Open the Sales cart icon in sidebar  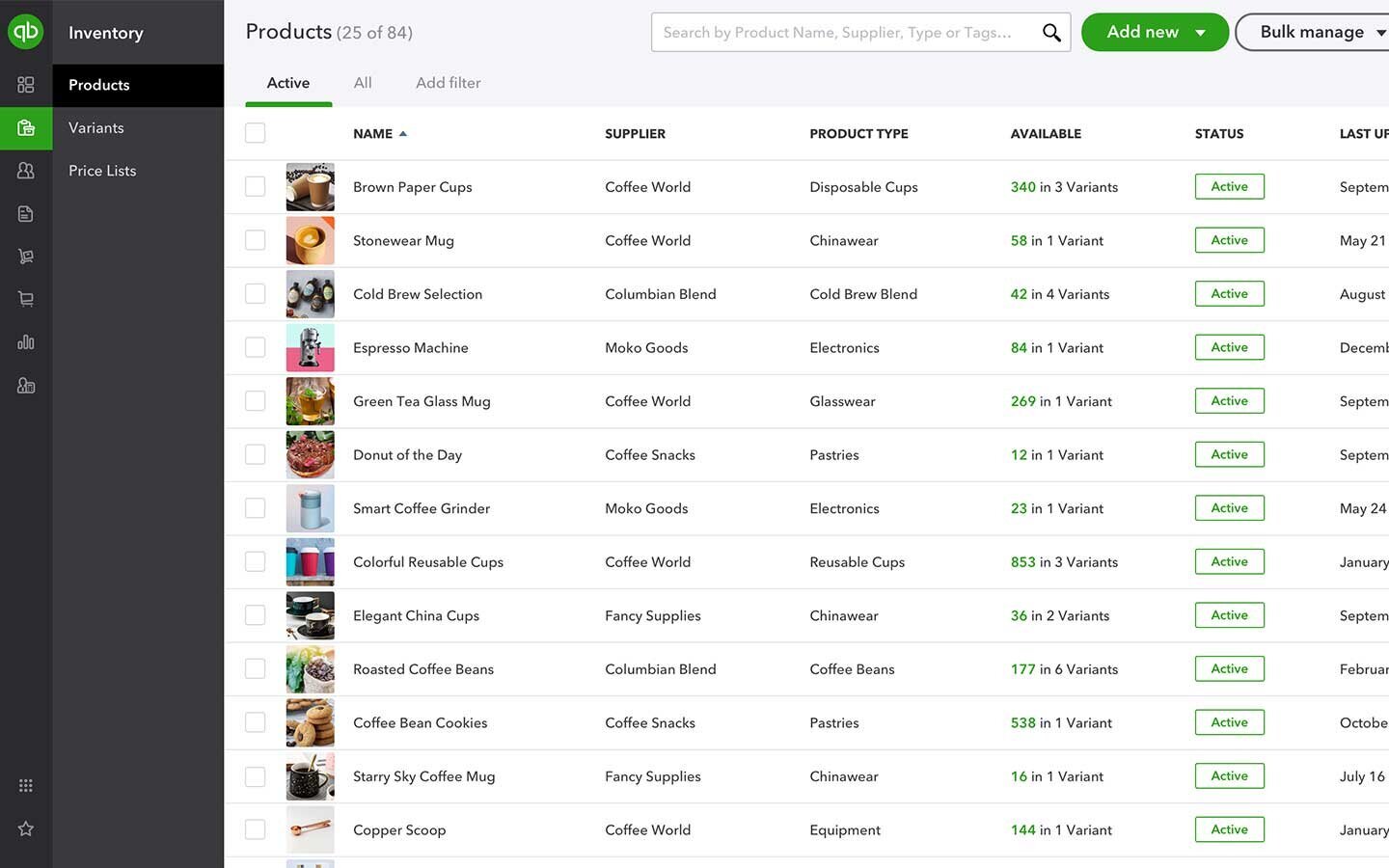click(x=26, y=298)
